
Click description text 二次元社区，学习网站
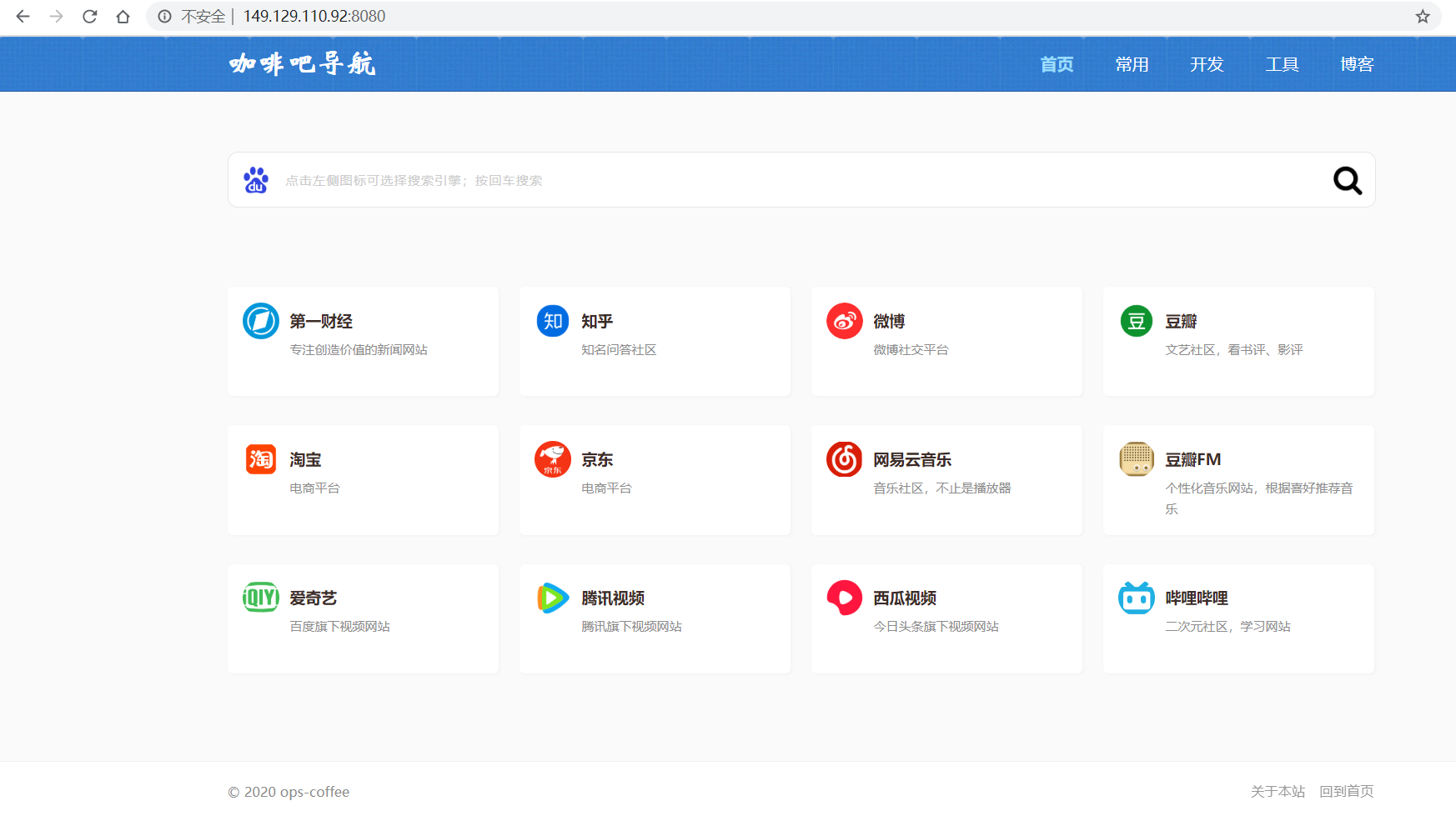(x=1228, y=627)
